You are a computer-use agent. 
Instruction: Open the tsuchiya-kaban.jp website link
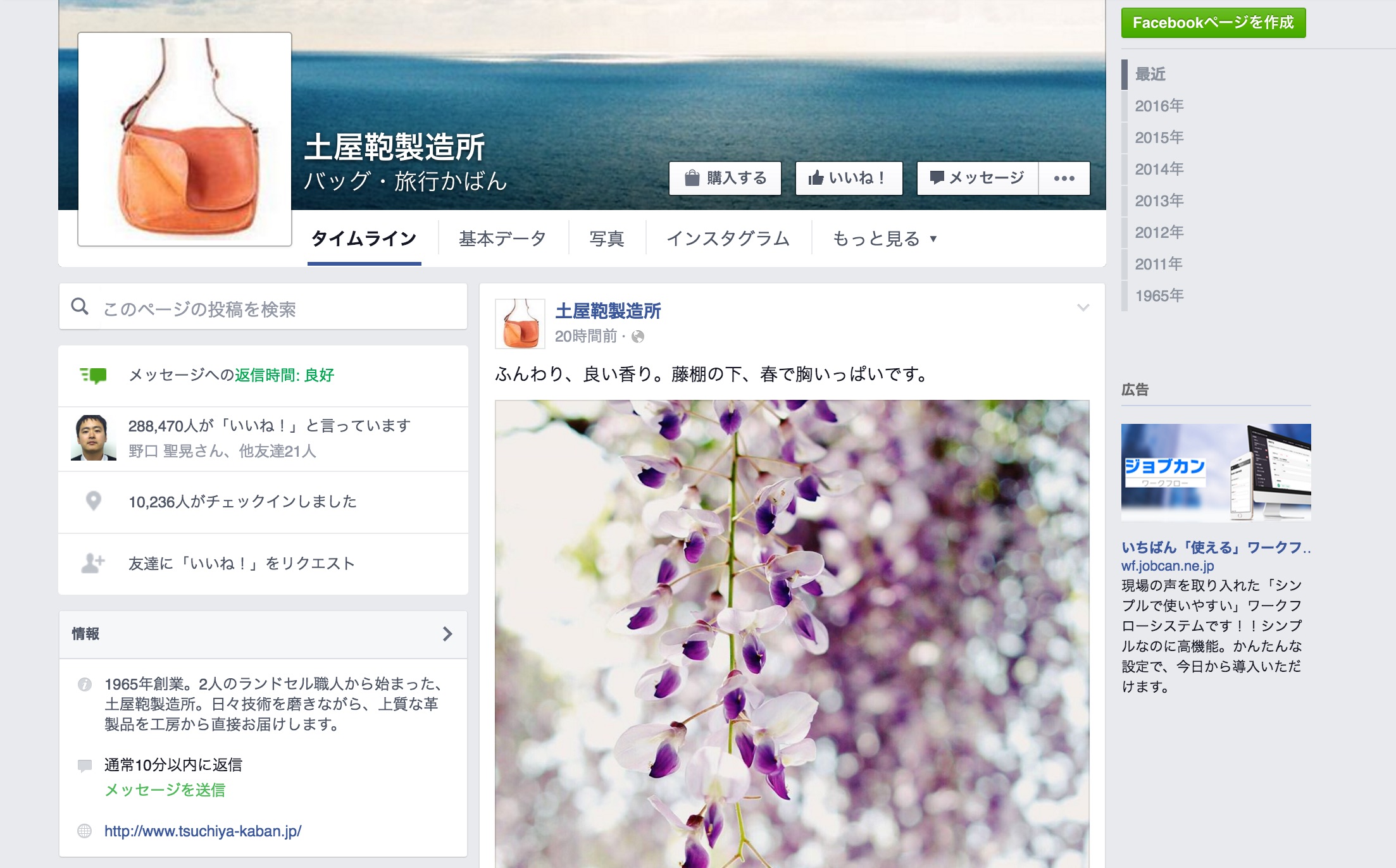coord(203,831)
